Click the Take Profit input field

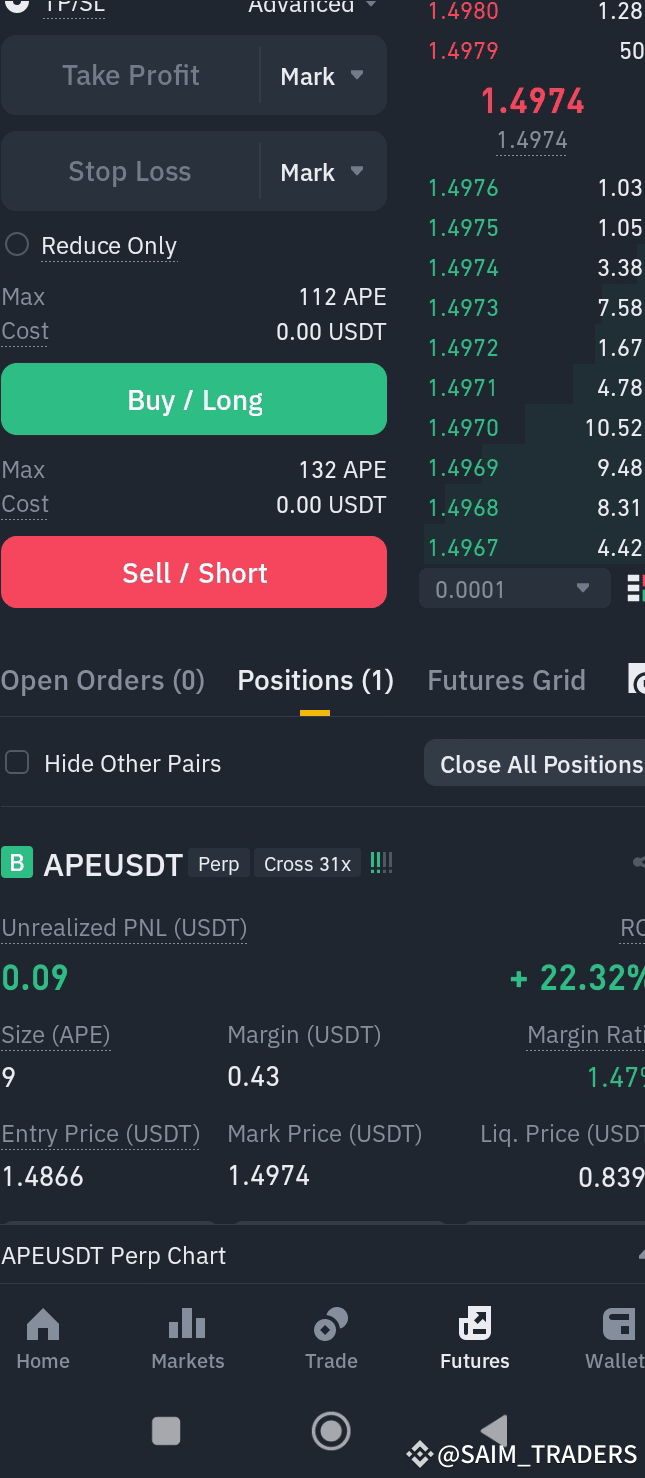[130, 75]
